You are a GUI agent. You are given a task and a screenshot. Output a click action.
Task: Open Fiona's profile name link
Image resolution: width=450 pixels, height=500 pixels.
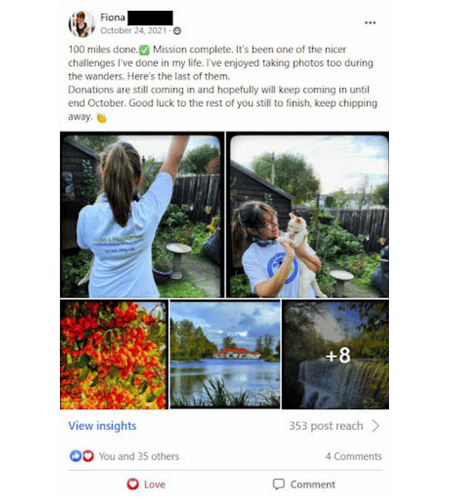[113, 17]
